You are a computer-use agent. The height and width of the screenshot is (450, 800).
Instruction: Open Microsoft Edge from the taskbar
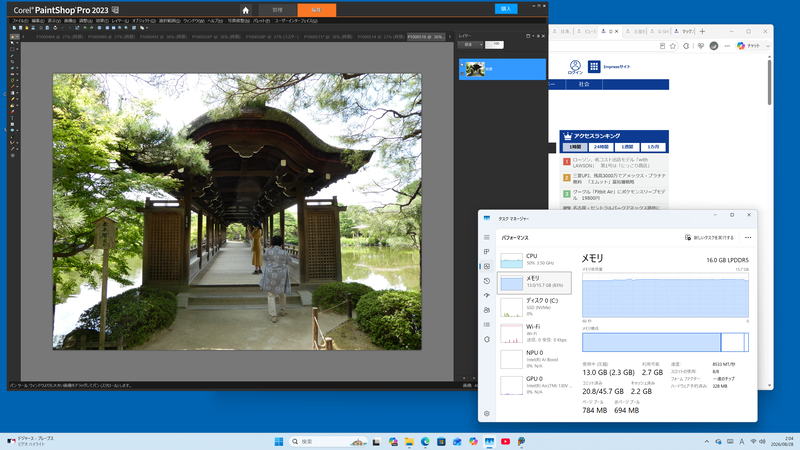coord(425,442)
